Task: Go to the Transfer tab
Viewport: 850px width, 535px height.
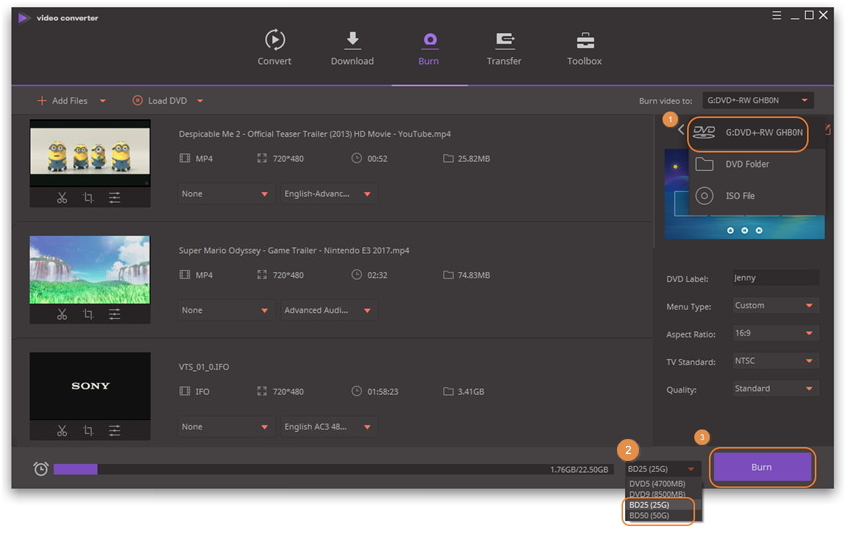Action: point(504,48)
